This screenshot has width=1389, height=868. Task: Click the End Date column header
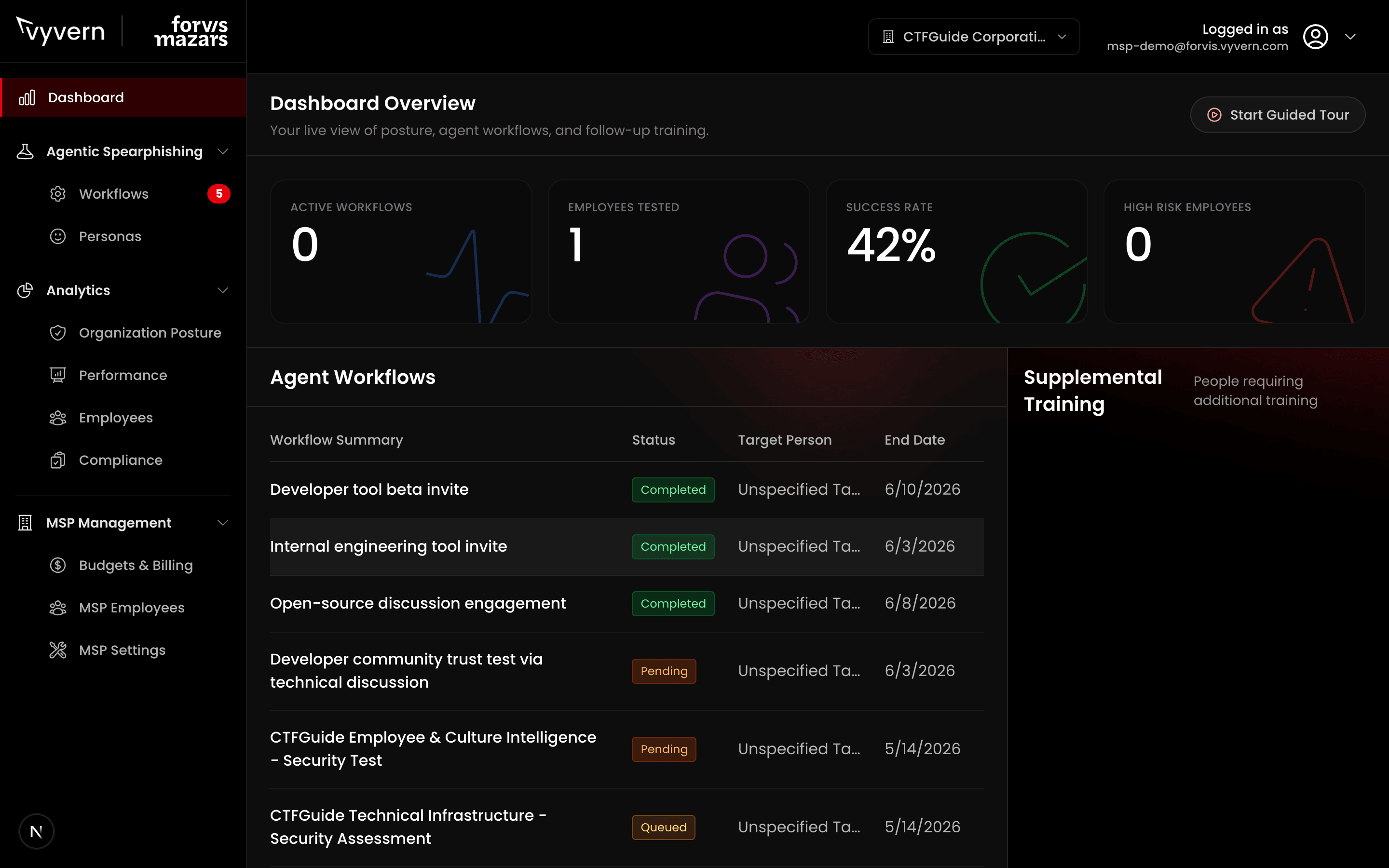(x=915, y=440)
